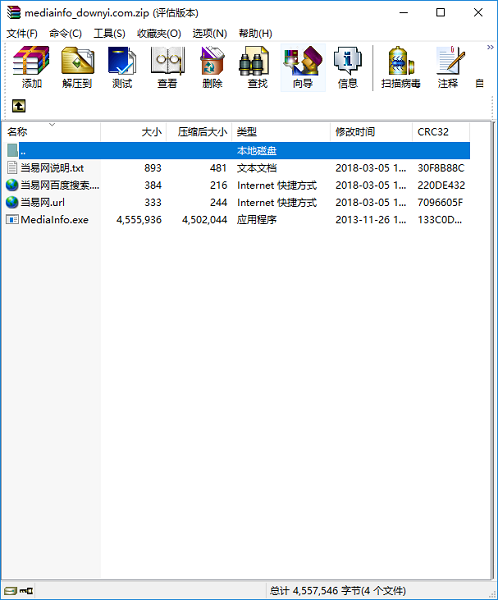Select file MediaInfo.exe
This screenshot has height=600, width=498.
pyautogui.click(x=54, y=220)
